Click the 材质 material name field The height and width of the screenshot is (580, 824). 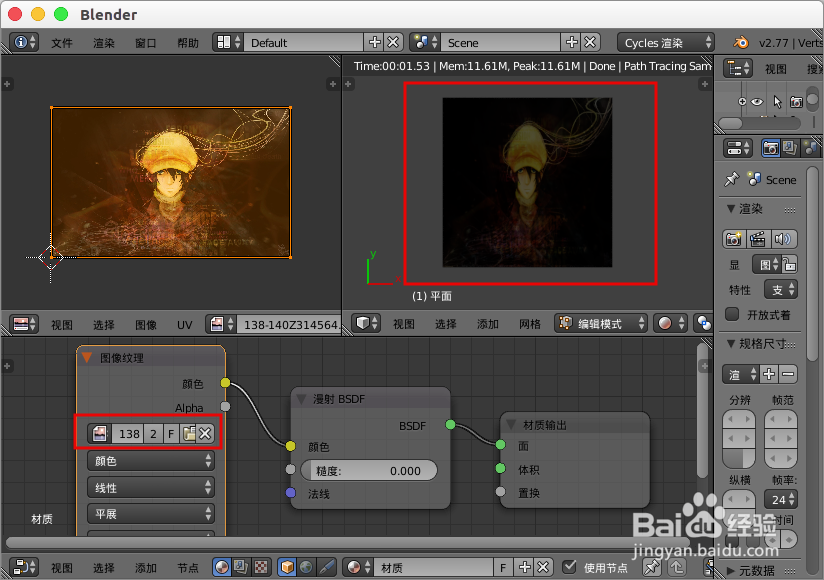(x=434, y=567)
